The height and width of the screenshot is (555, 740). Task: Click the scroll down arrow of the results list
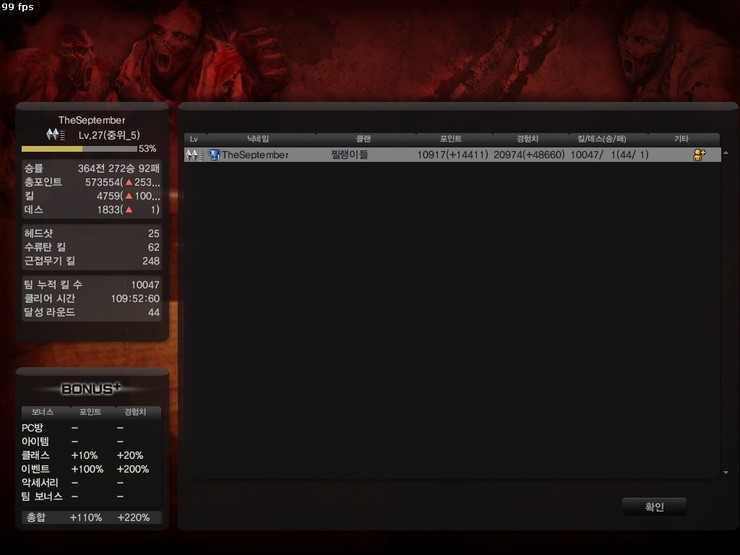[x=726, y=472]
